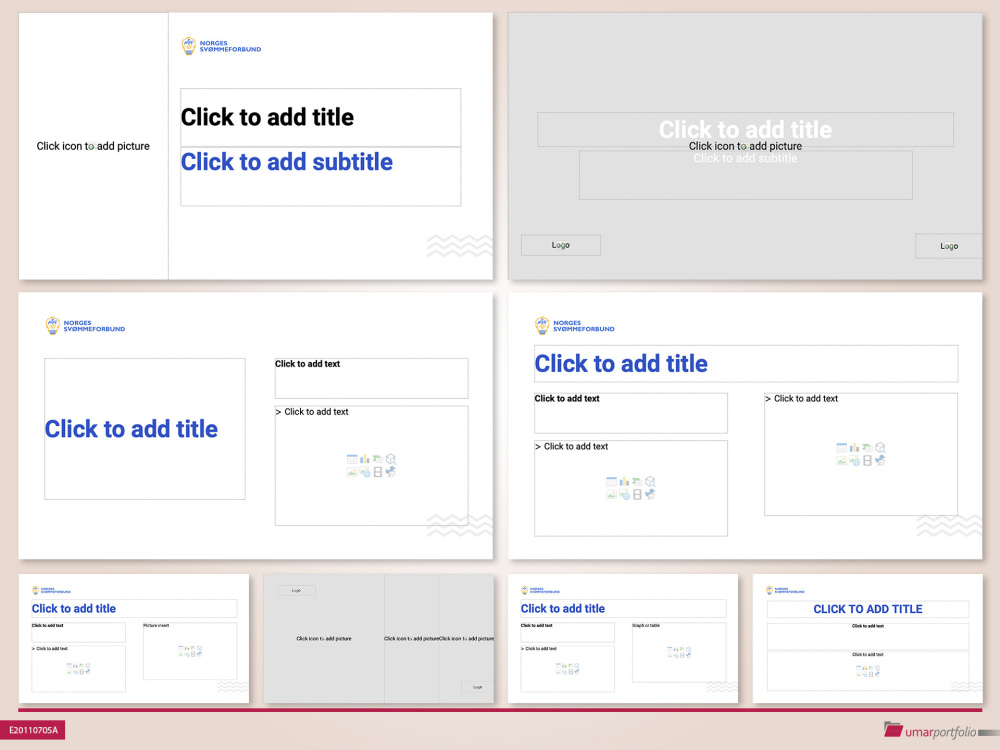Insert Chart via large two-column slide's lower-left placeholder
This screenshot has width=1000, height=750.
click(x=624, y=482)
